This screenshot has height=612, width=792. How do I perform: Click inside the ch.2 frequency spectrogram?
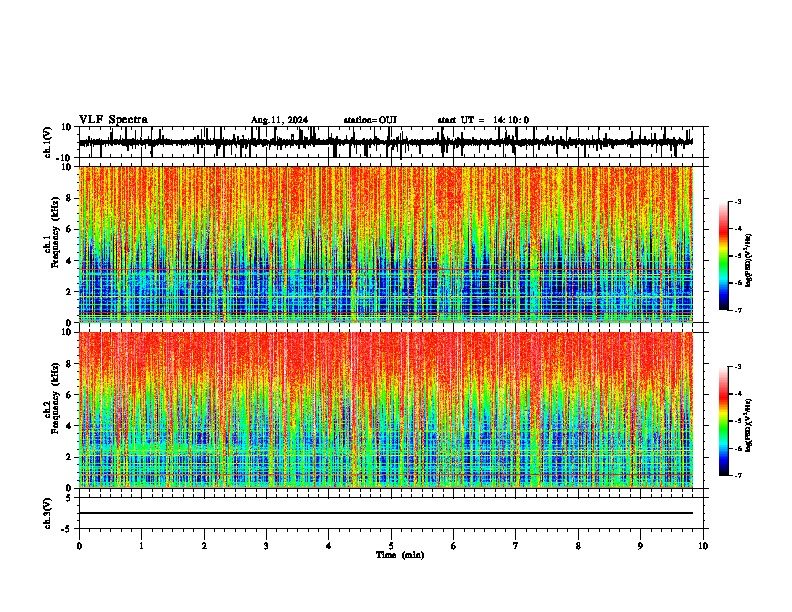click(386, 410)
